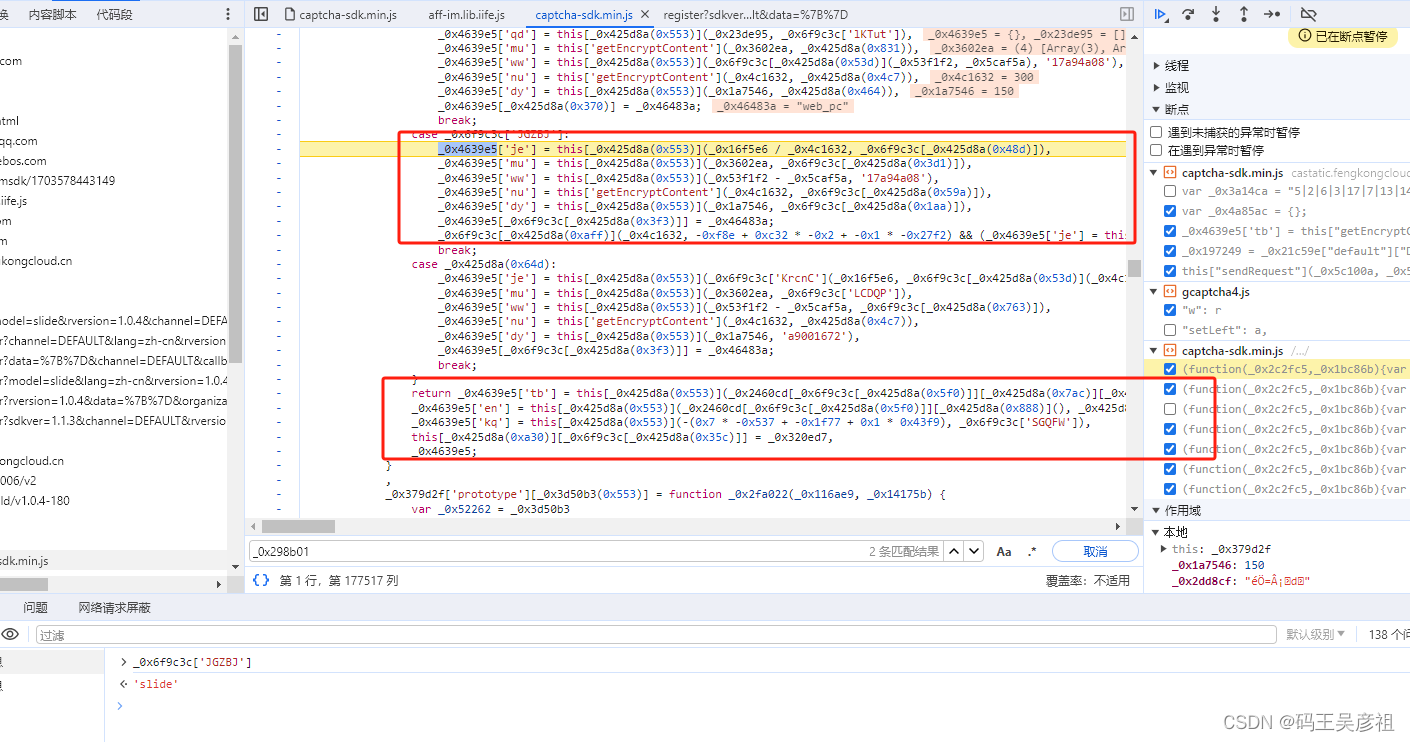This screenshot has height=742, width=1410.
Task: Click the 取消 cancel search button
Action: tap(1095, 551)
